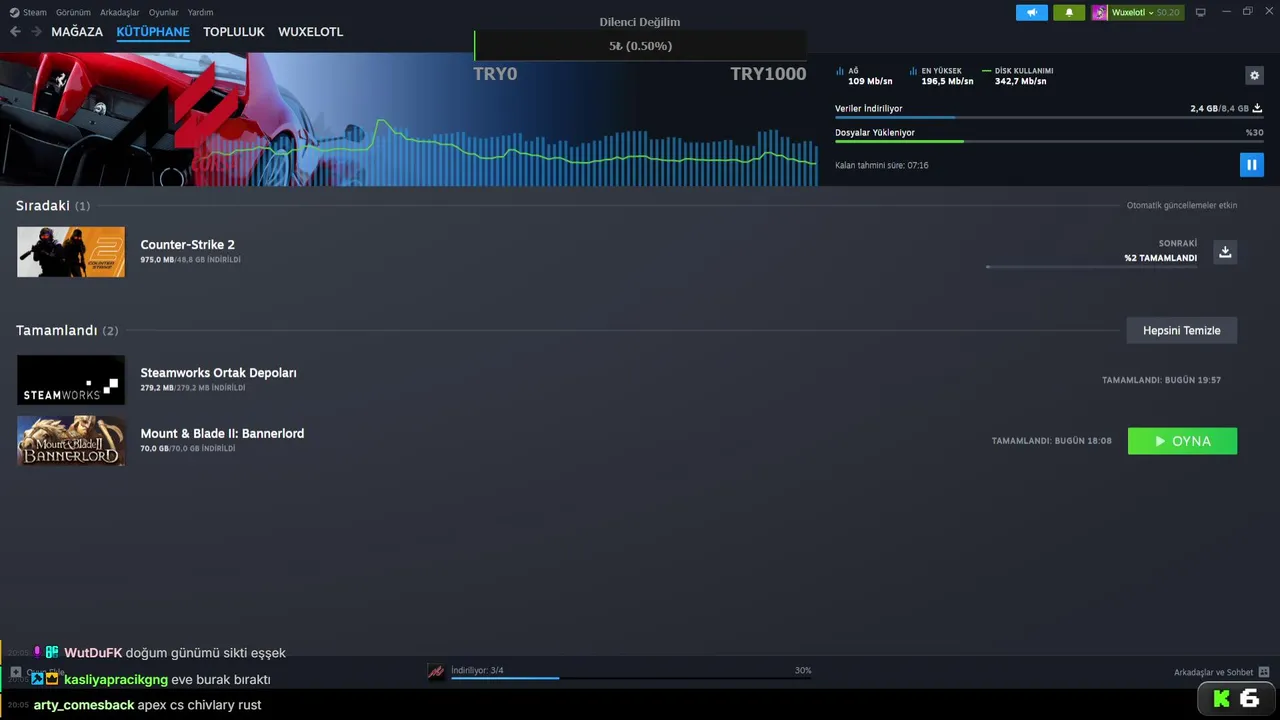The width and height of the screenshot is (1280, 720).
Task: Click the 'Dilenci Değilim' overlay title
Action: 640,22
